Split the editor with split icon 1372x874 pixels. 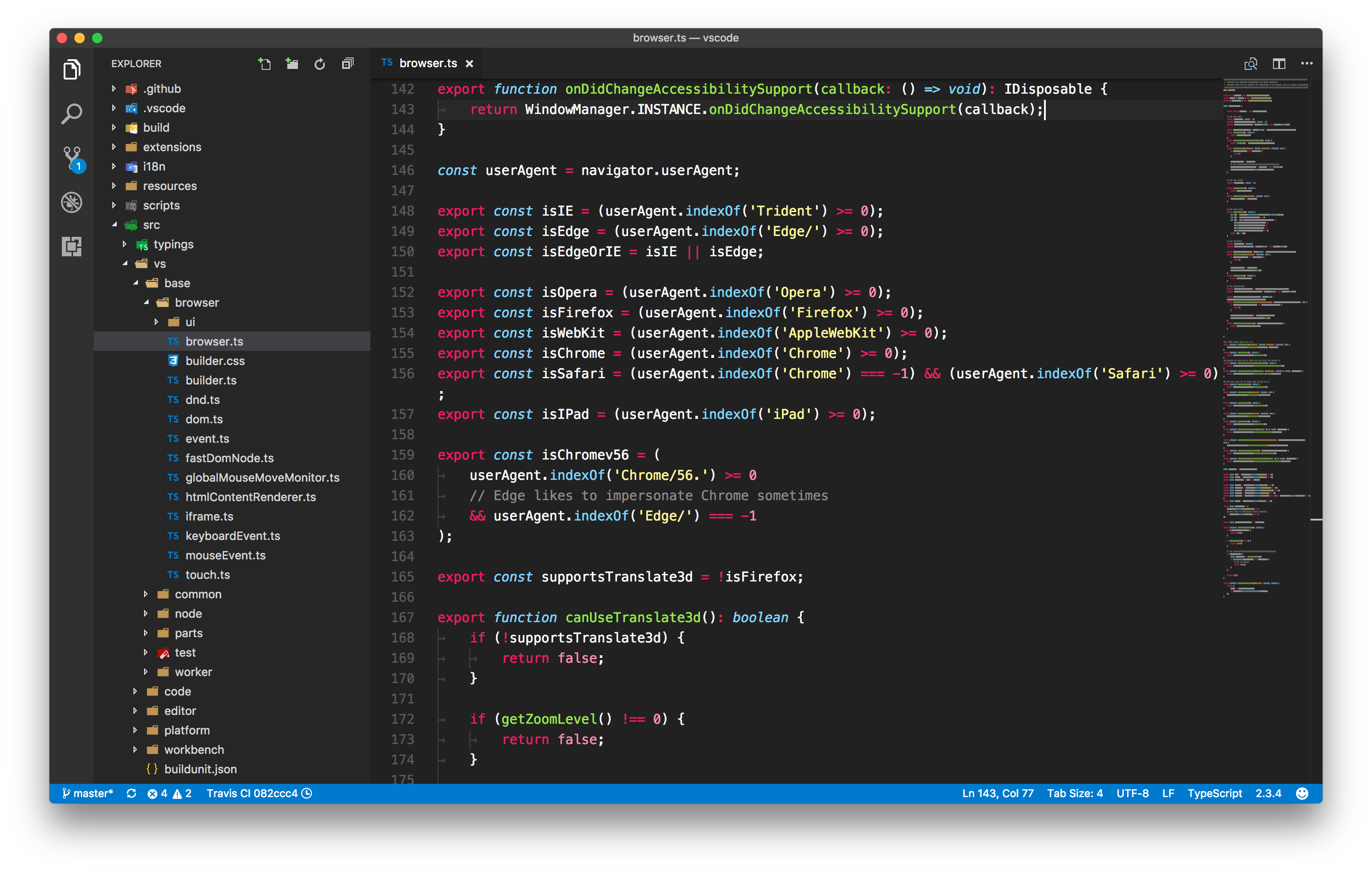(1279, 64)
